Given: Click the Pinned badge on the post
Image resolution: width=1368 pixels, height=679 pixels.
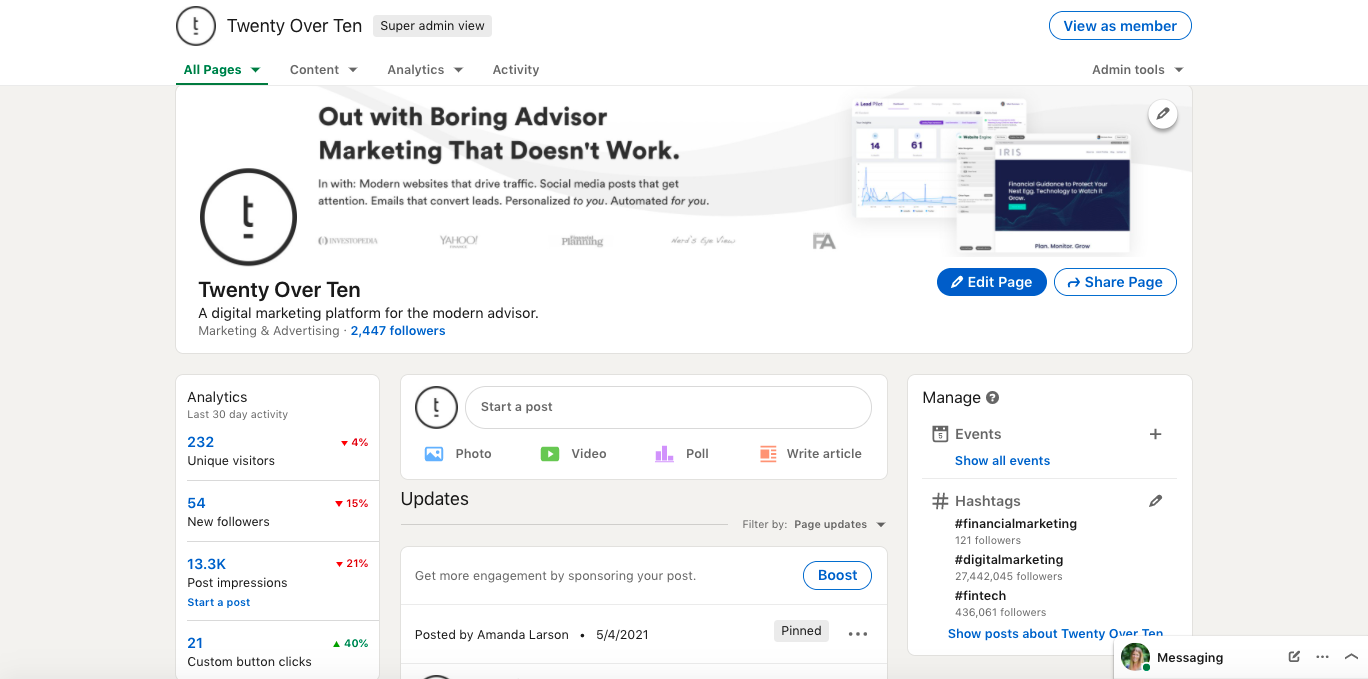Looking at the screenshot, I should pos(801,631).
